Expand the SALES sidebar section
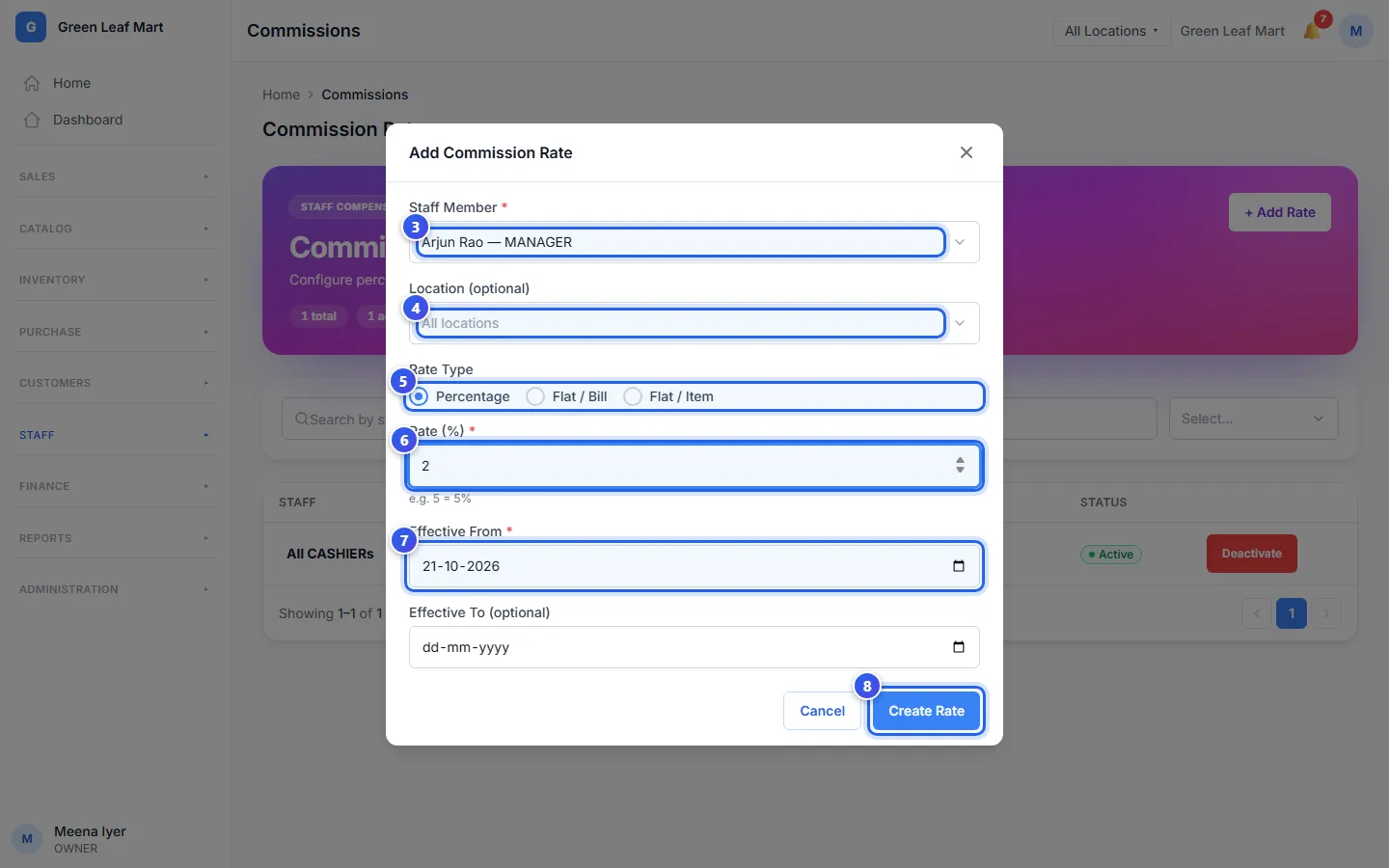This screenshot has width=1389, height=868. pos(115,176)
